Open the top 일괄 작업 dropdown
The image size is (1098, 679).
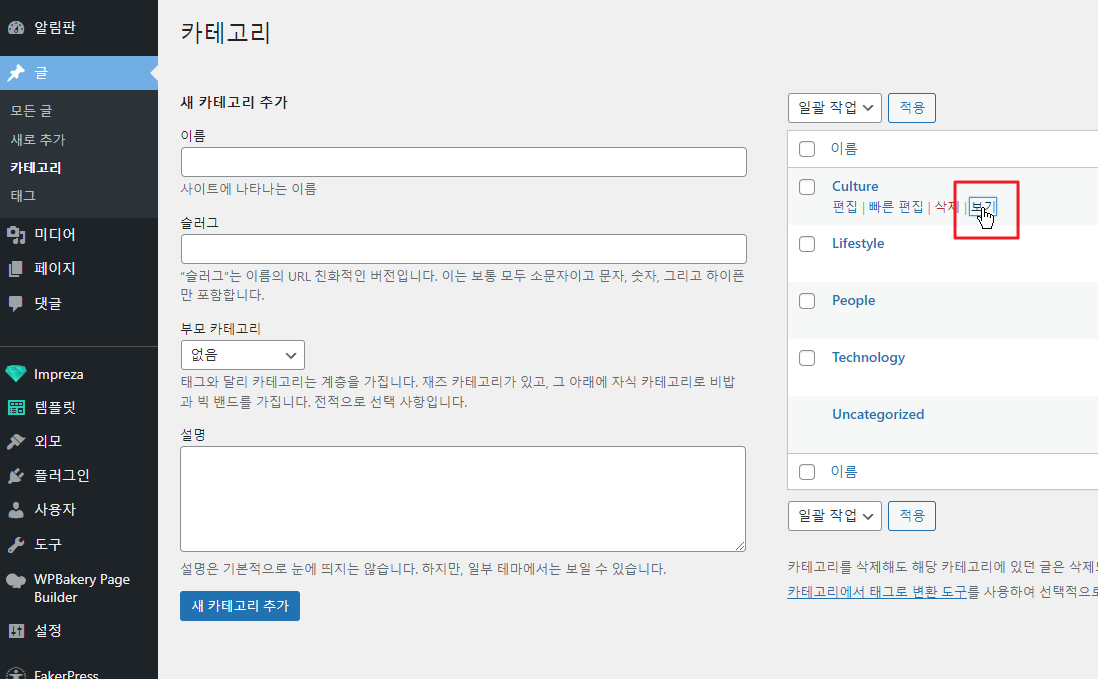(x=834, y=108)
